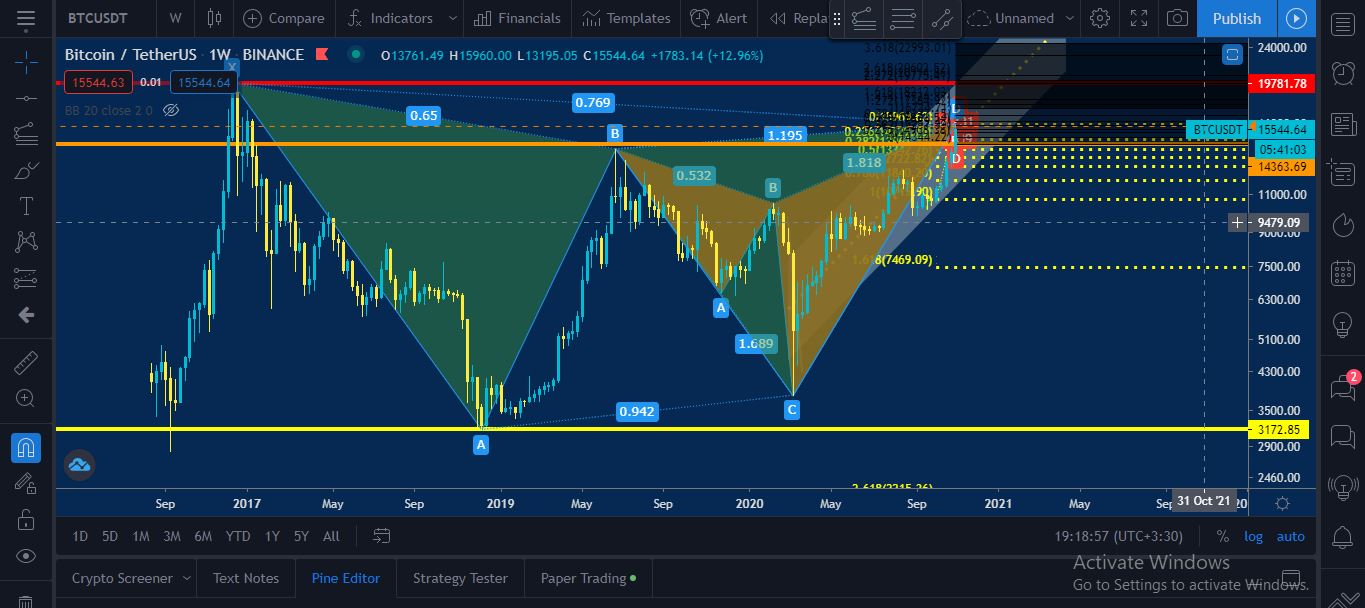Click floating toolbar pattern settings icon
Screen dimensions: 1365x608
(941, 18)
